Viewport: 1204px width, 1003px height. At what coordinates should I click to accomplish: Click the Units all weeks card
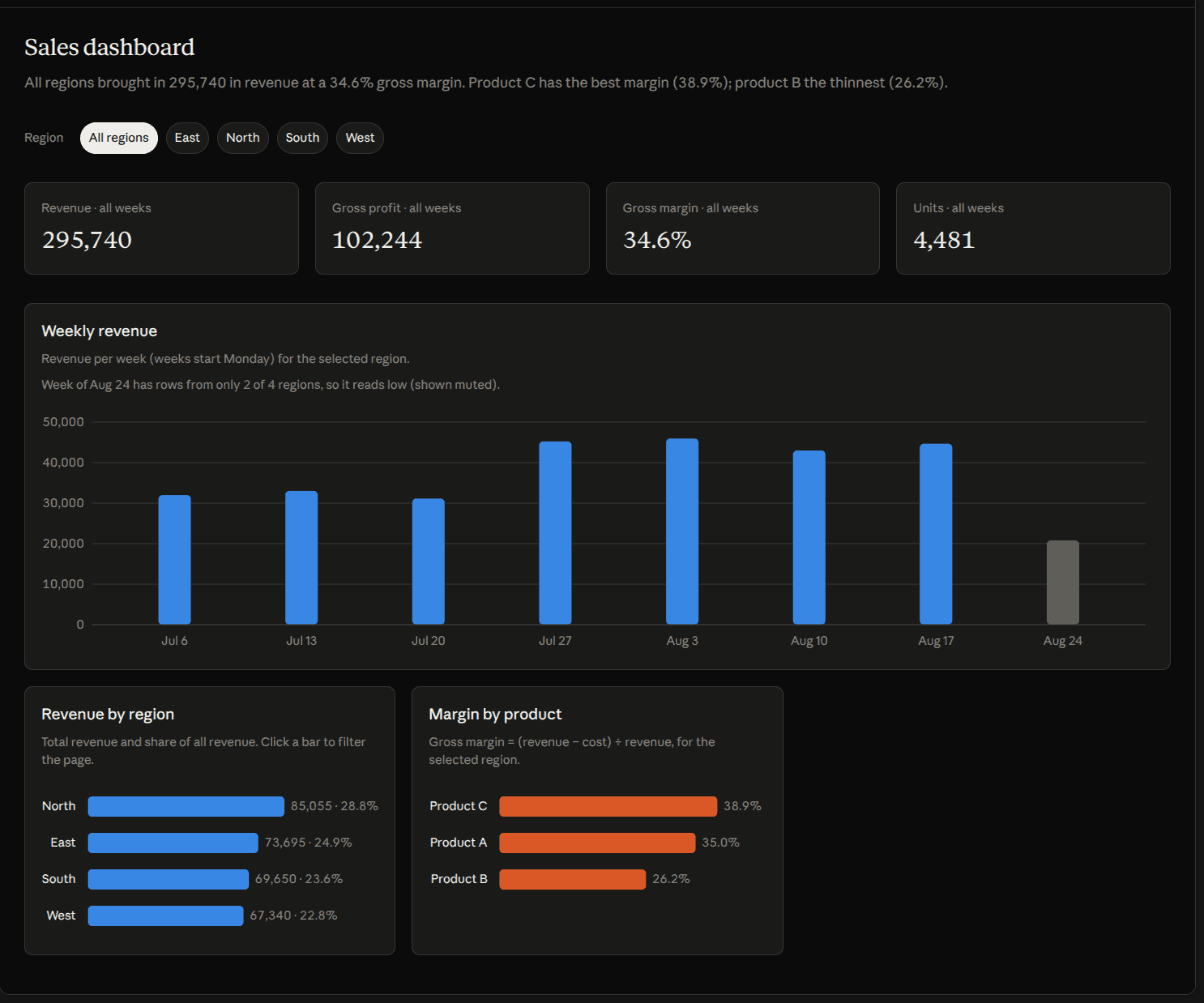point(1033,228)
